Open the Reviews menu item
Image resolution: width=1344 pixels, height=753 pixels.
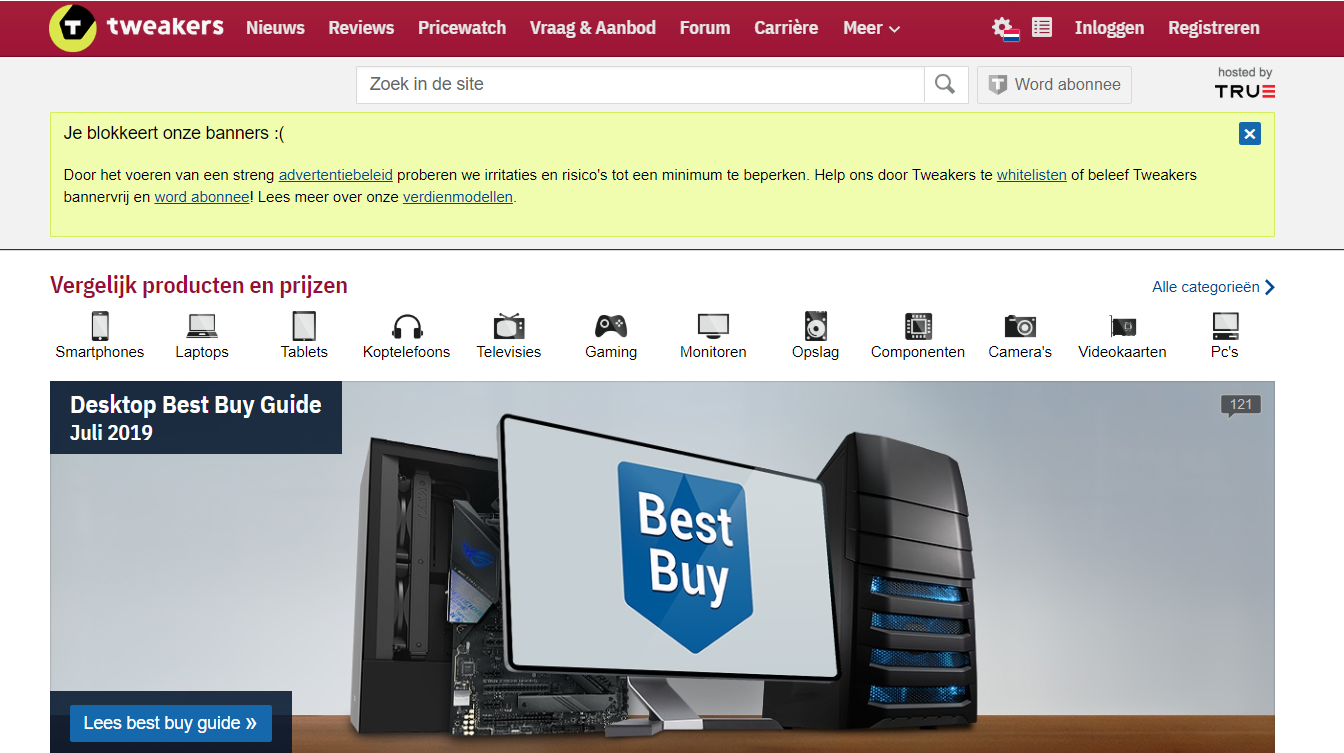tap(361, 28)
